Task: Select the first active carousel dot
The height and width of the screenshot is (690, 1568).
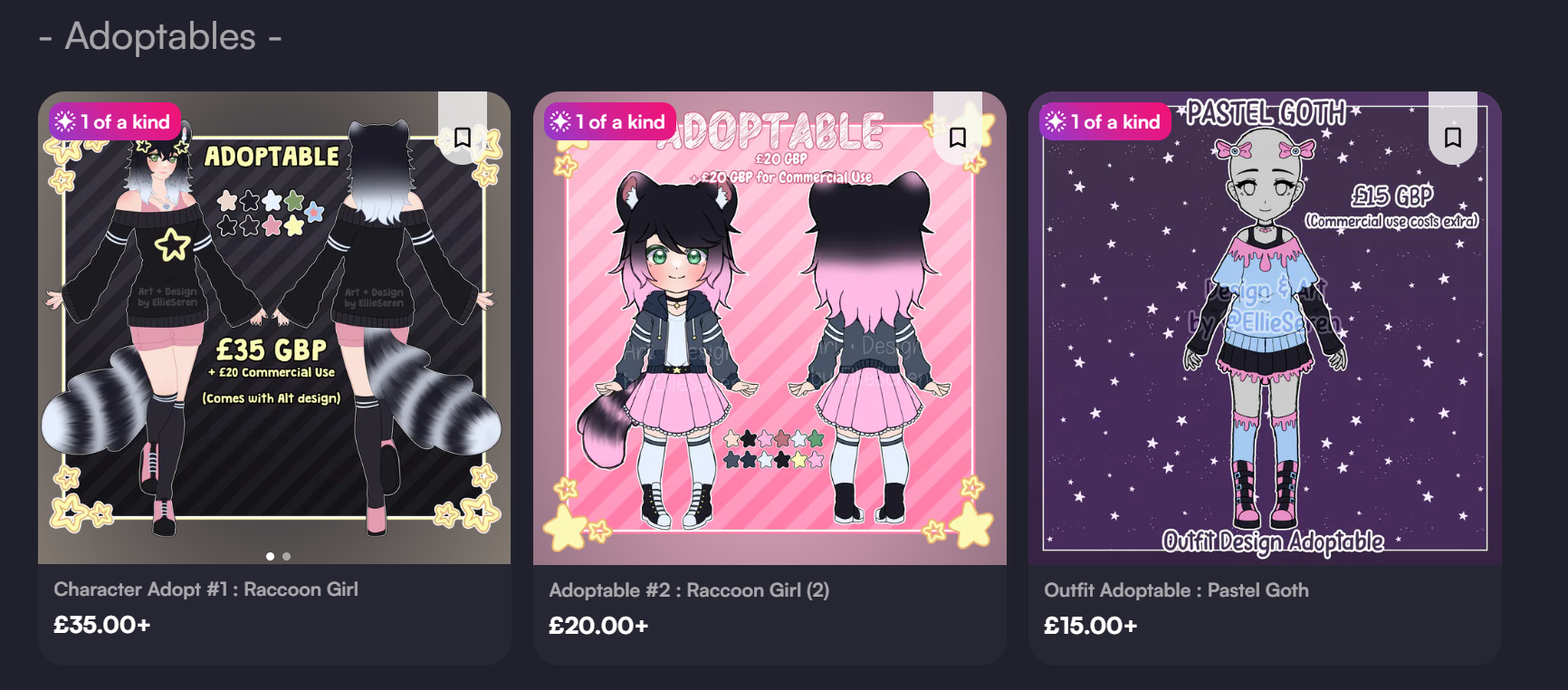Action: click(270, 556)
